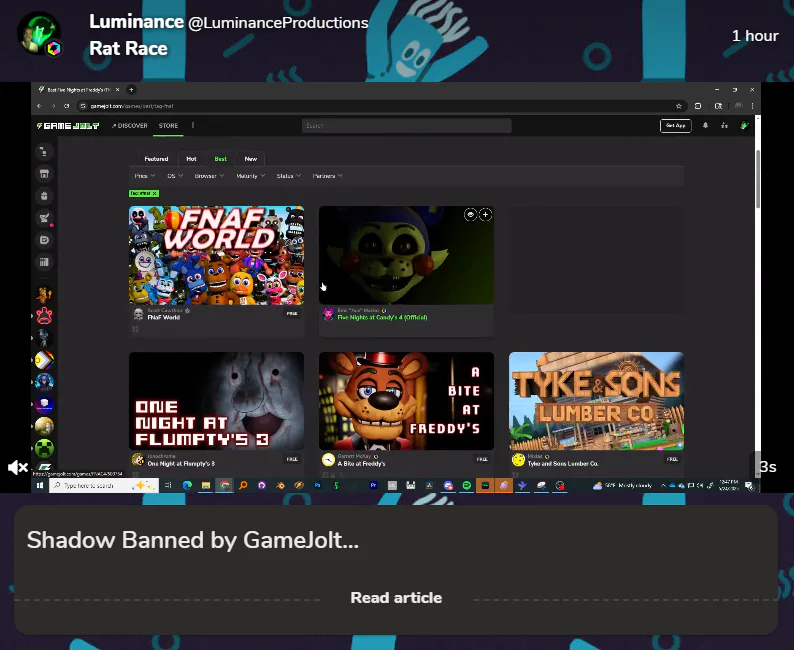The width and height of the screenshot is (794, 650).
Task: Open the Five Nights at Candy's 4 title link
Action: (382, 317)
